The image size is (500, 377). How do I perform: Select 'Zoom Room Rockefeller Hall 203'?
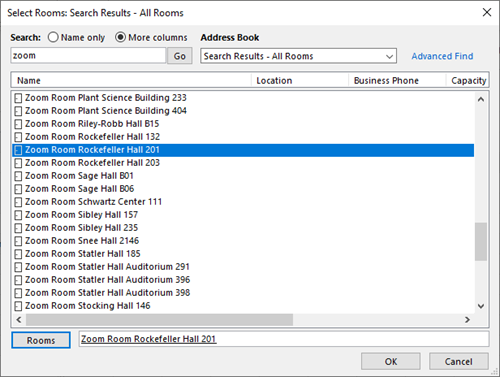point(92,163)
